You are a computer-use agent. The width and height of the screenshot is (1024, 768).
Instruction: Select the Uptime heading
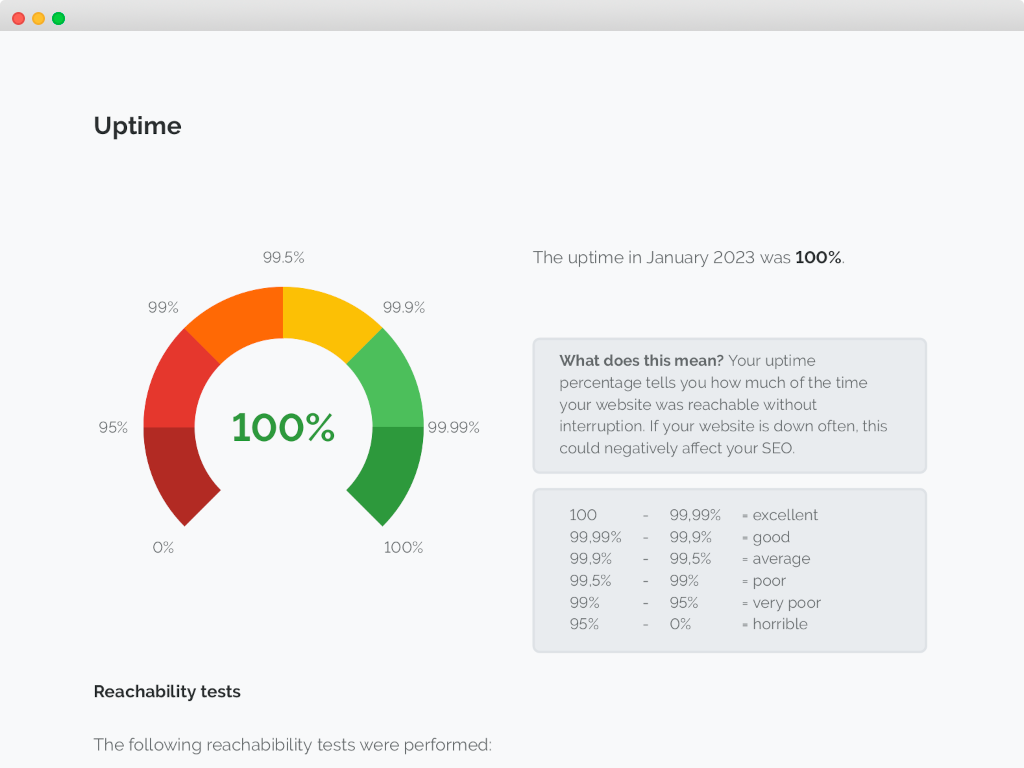point(137,126)
